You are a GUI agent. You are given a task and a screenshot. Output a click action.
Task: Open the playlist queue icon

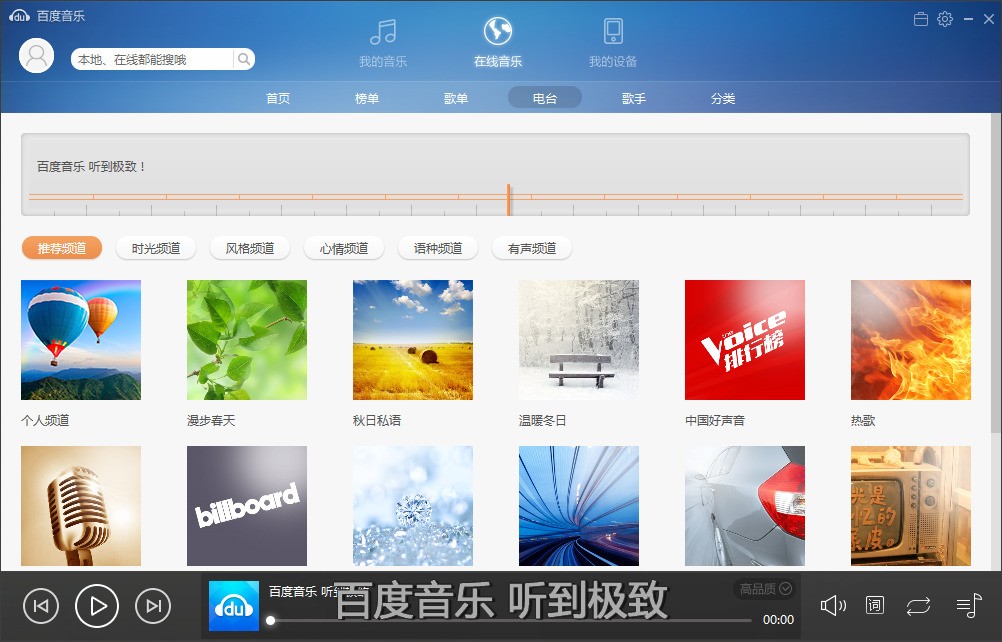pos(969,605)
